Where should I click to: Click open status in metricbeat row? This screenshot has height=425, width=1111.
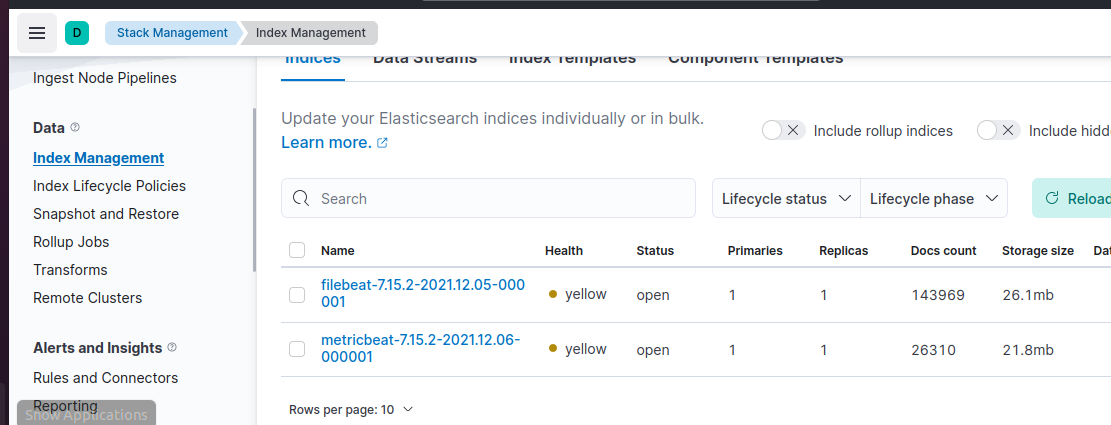653,350
